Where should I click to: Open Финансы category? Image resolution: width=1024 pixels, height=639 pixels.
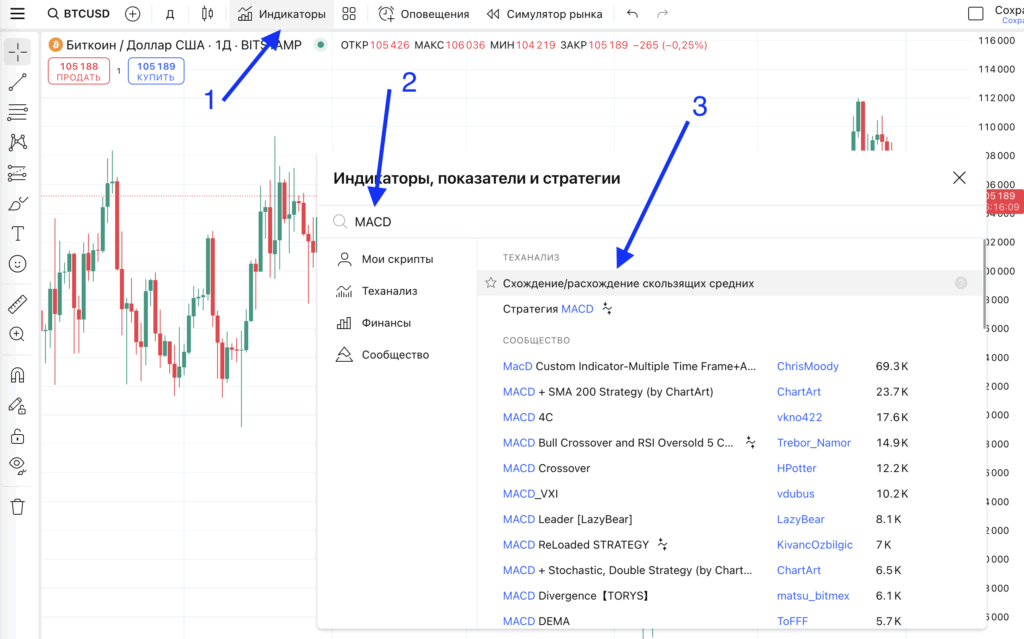[374, 323]
